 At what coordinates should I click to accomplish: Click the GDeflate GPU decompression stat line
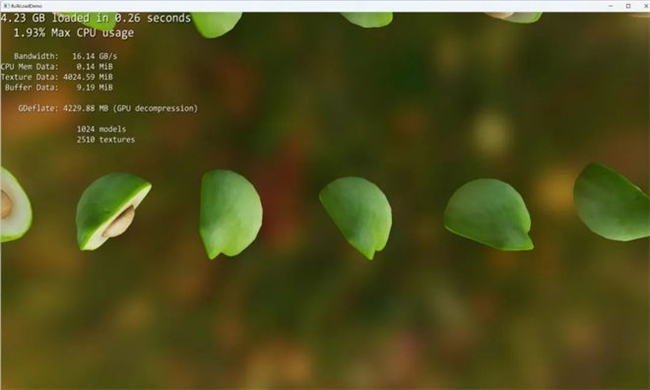point(108,108)
